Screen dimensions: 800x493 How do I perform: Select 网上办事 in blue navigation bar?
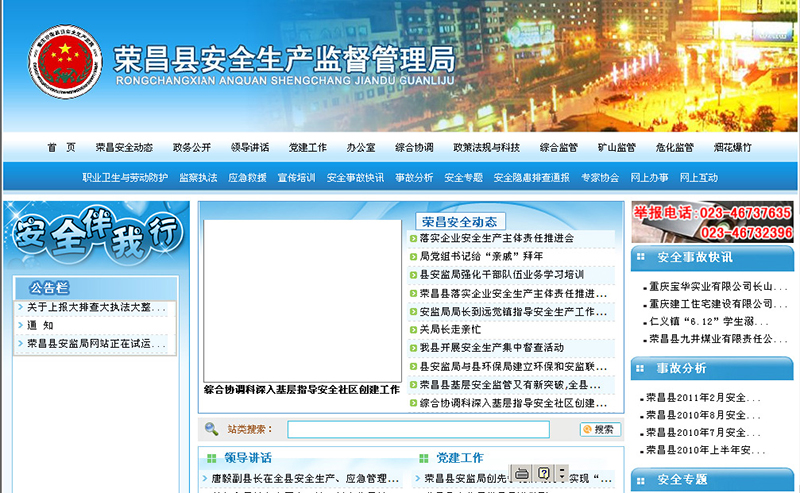649,178
